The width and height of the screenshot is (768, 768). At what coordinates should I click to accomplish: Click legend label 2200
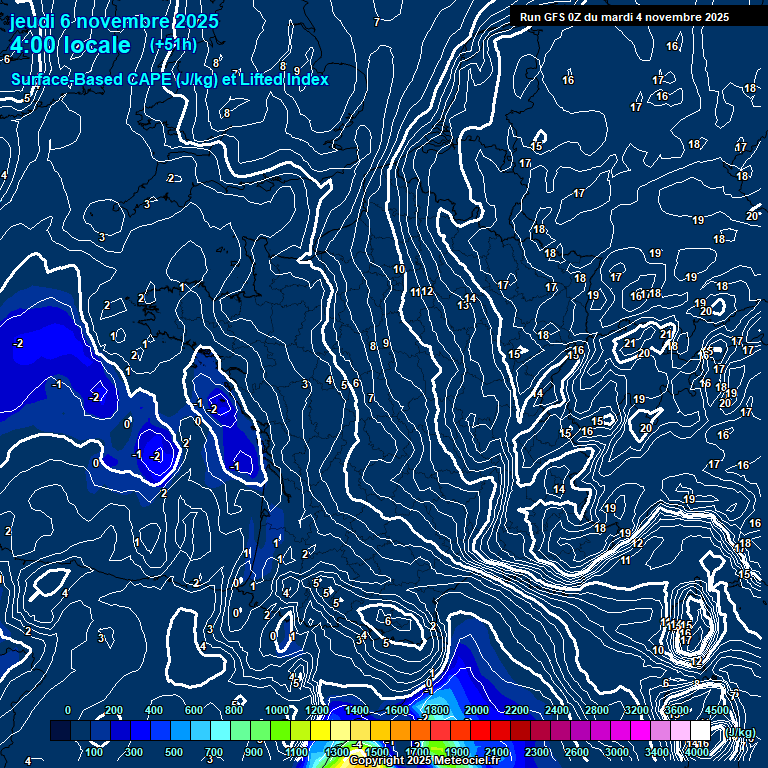(x=517, y=710)
